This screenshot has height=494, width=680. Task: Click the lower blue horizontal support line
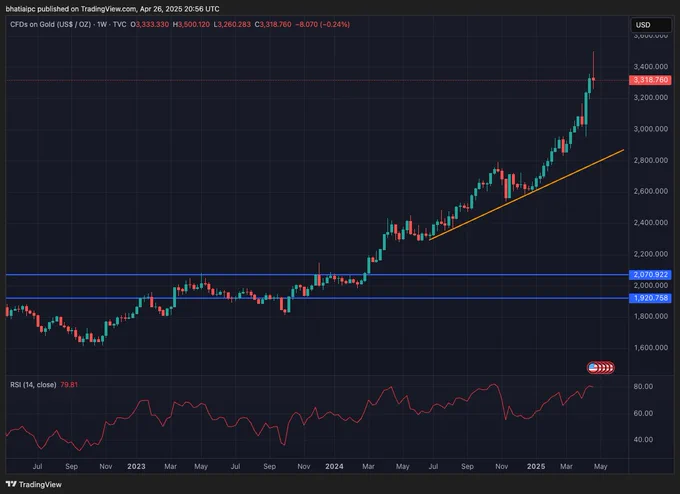point(317,298)
